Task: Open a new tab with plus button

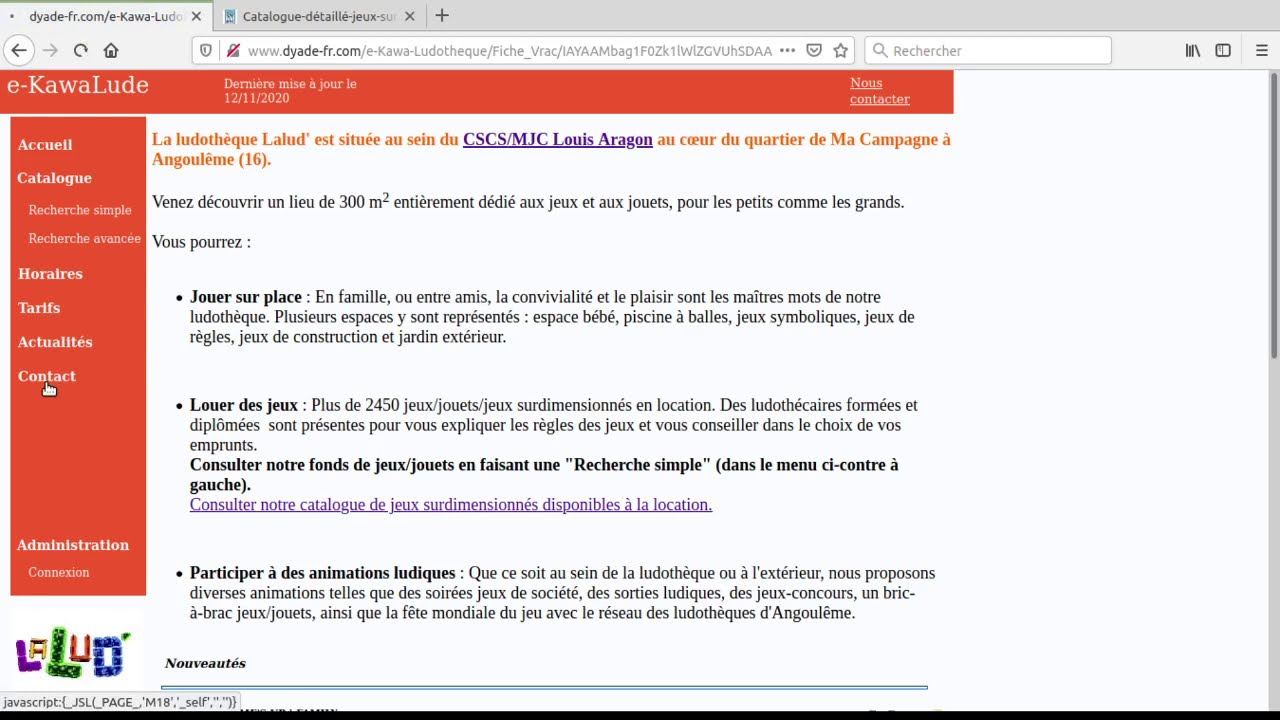Action: pyautogui.click(x=442, y=16)
